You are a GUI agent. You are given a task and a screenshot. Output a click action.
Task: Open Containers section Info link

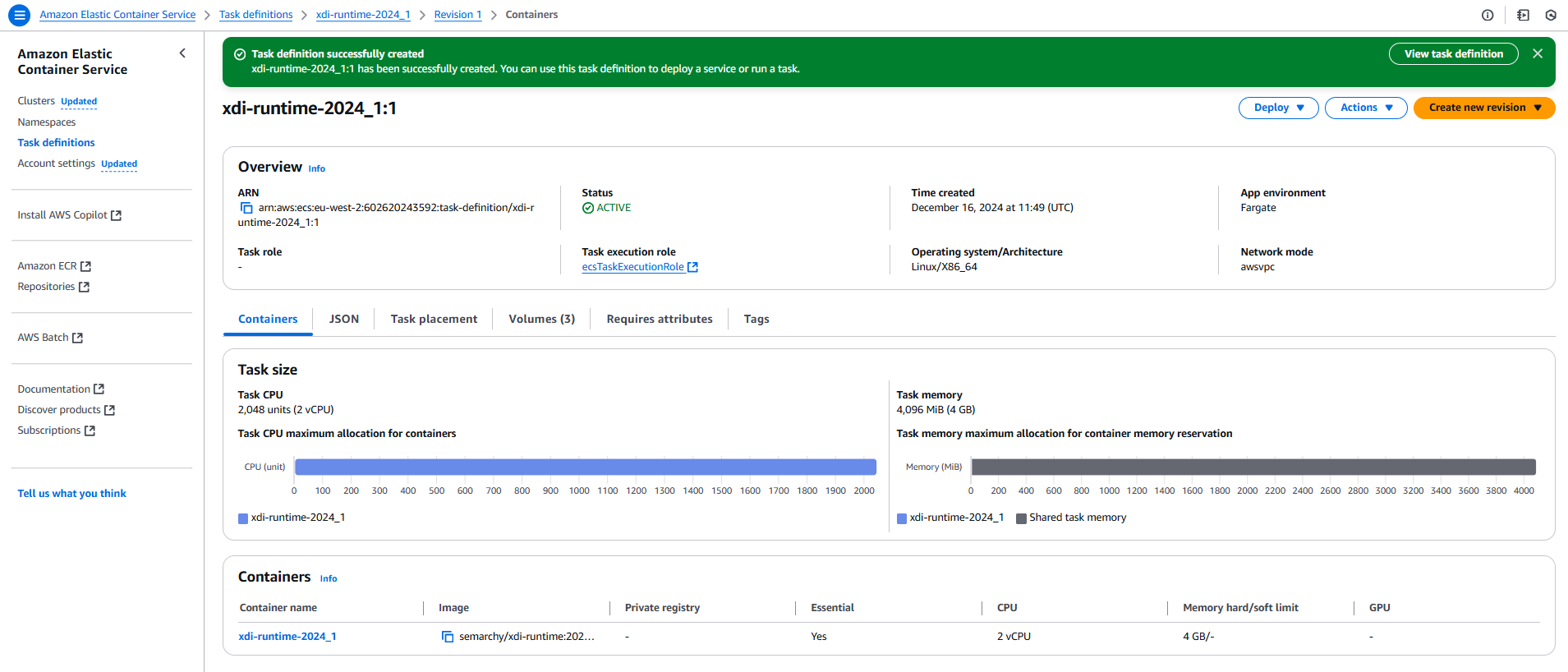(x=329, y=578)
